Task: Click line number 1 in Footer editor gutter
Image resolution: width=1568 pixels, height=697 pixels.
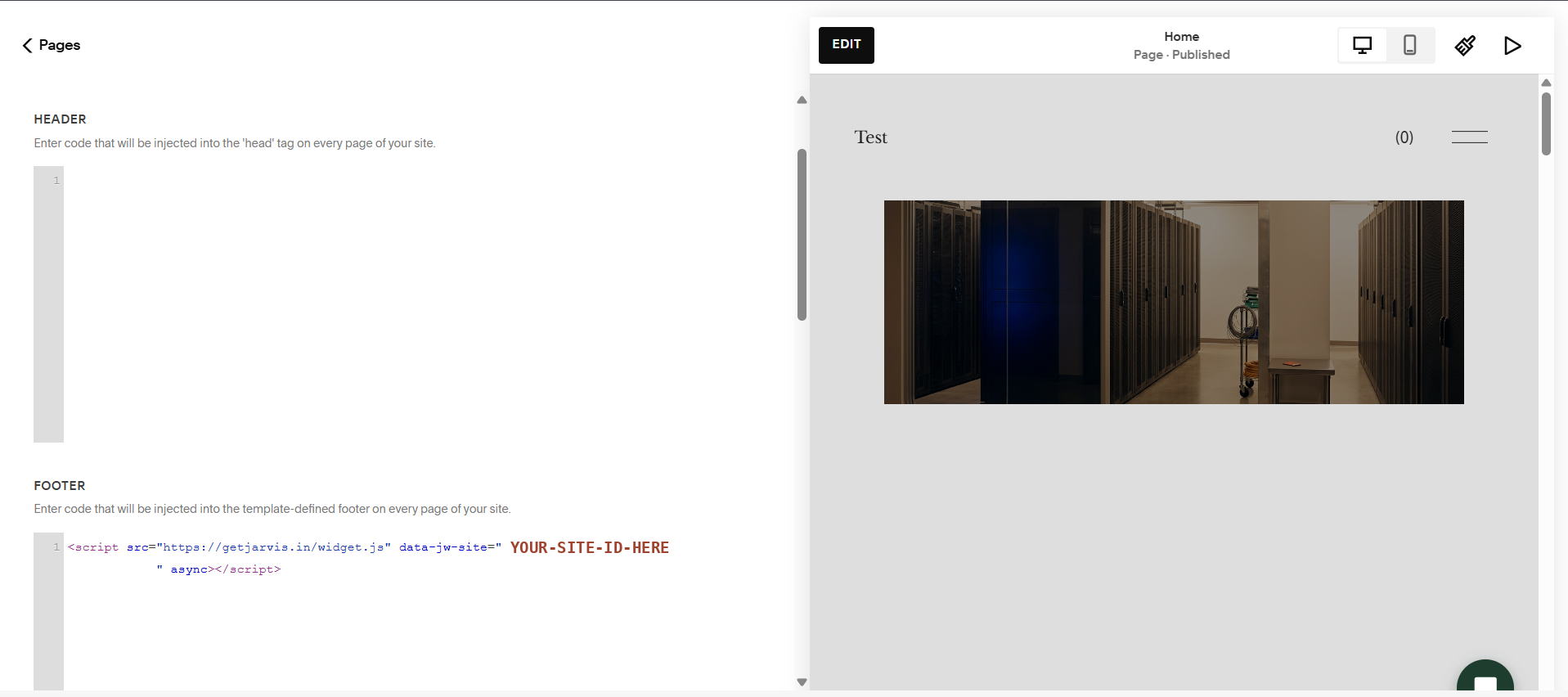Action: click(x=56, y=546)
